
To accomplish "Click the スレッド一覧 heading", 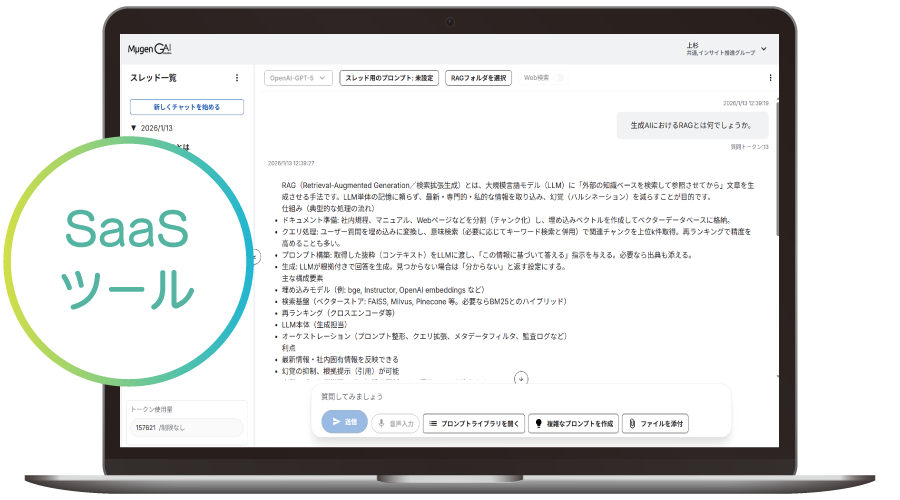I will click(153, 77).
